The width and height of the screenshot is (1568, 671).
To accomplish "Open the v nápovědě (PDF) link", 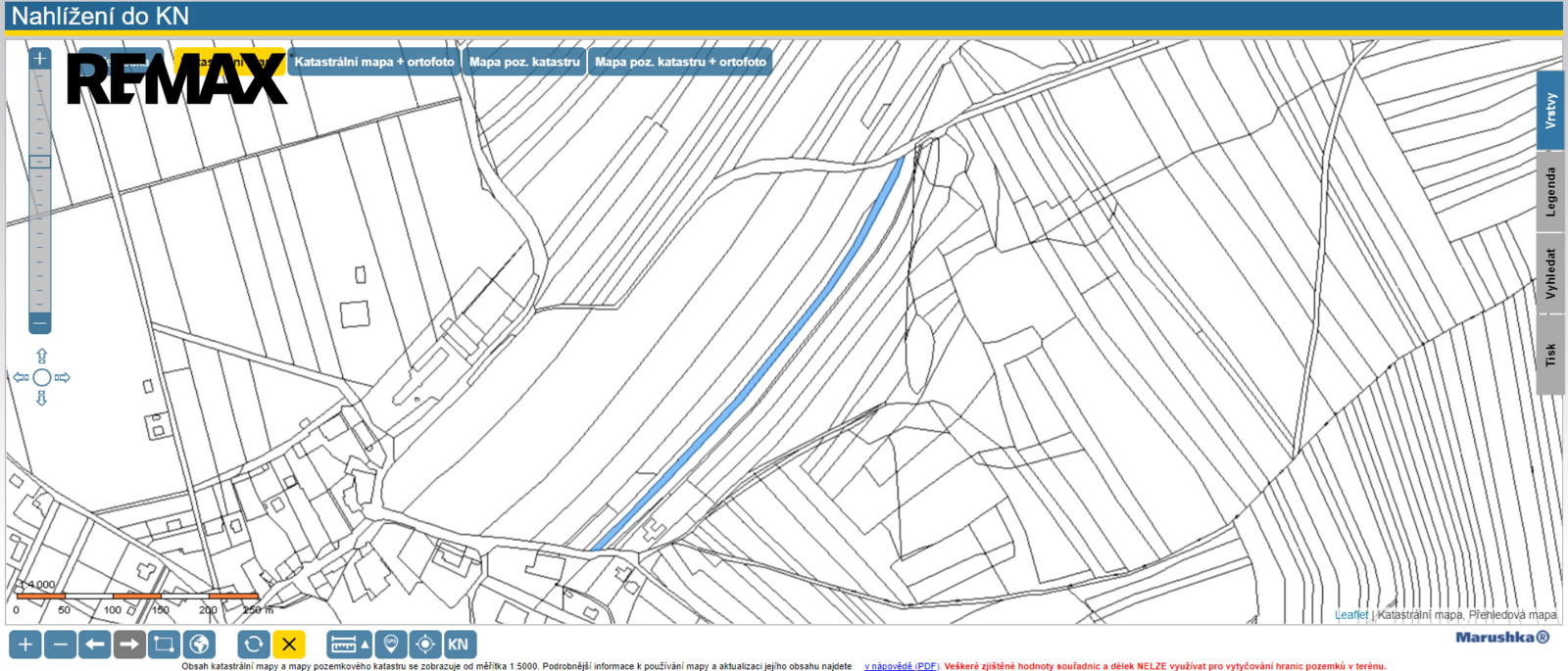I will point(901,666).
